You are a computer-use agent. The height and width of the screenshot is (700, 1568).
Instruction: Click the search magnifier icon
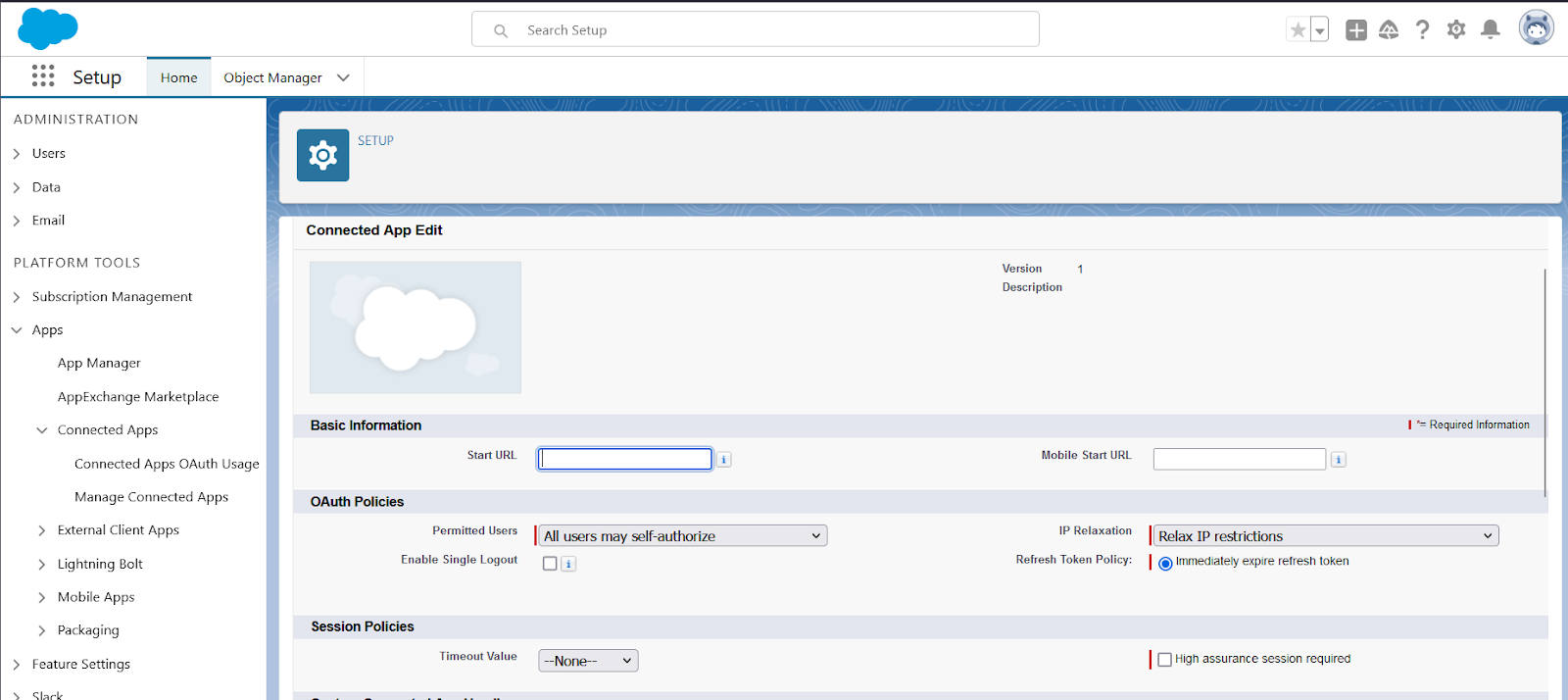[501, 30]
